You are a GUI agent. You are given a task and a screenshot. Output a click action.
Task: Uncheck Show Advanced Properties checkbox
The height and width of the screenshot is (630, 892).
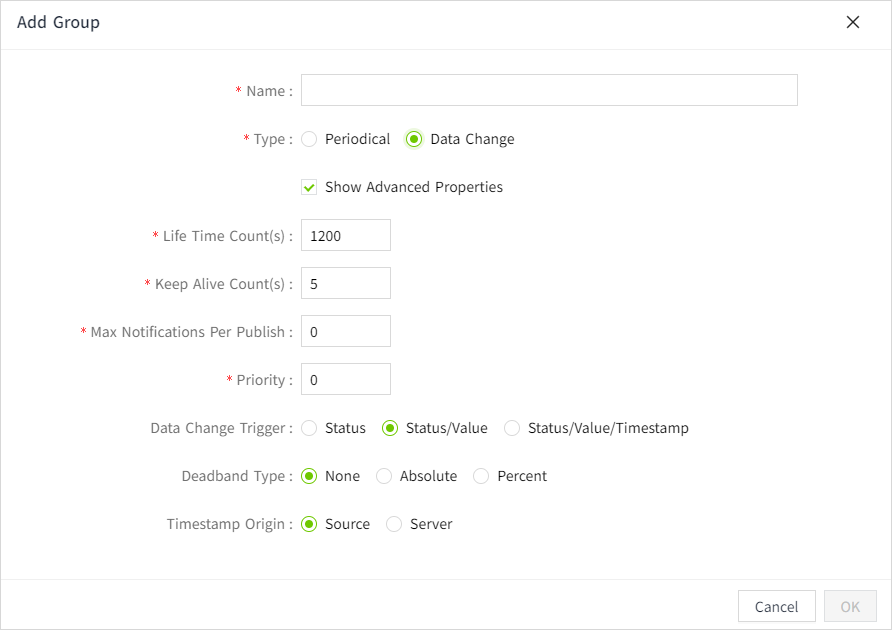[309, 187]
